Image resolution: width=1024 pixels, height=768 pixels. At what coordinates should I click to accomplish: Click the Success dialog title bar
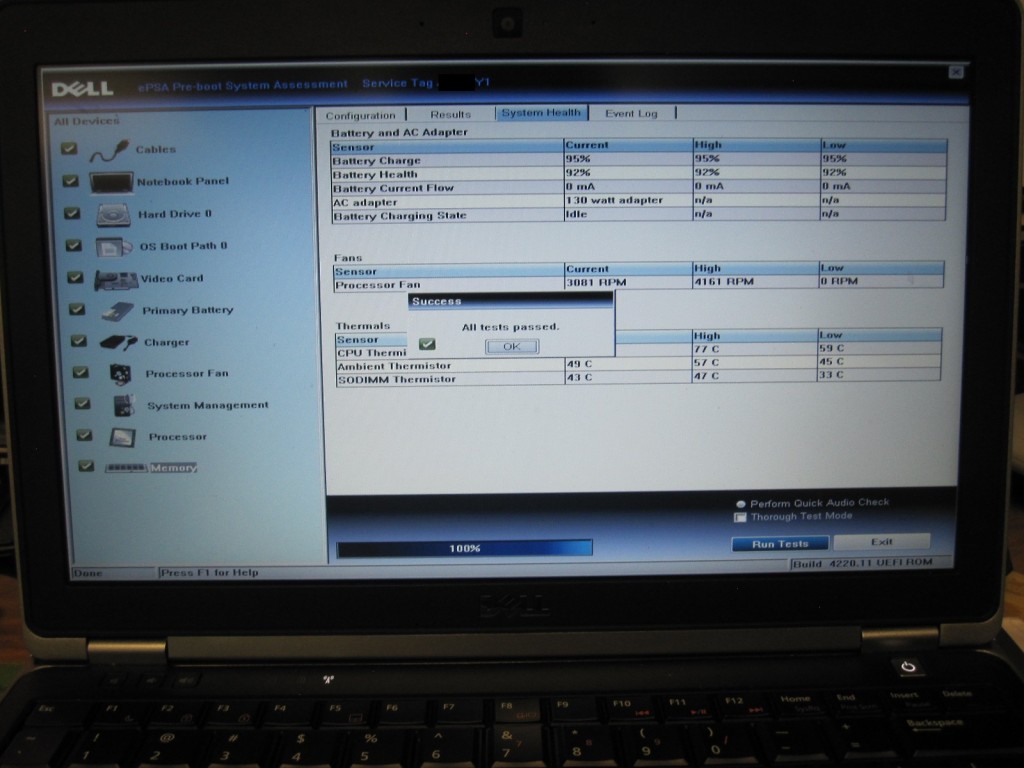point(511,301)
